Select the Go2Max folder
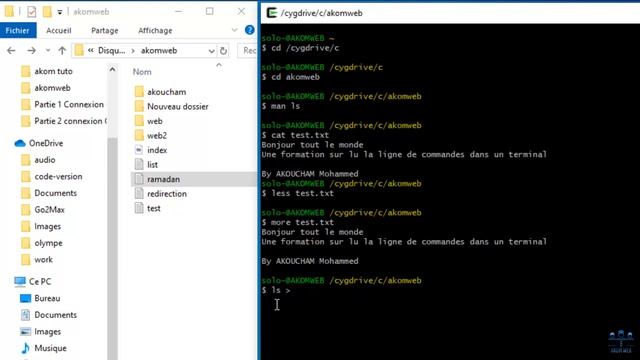640x360 pixels. tap(49, 210)
